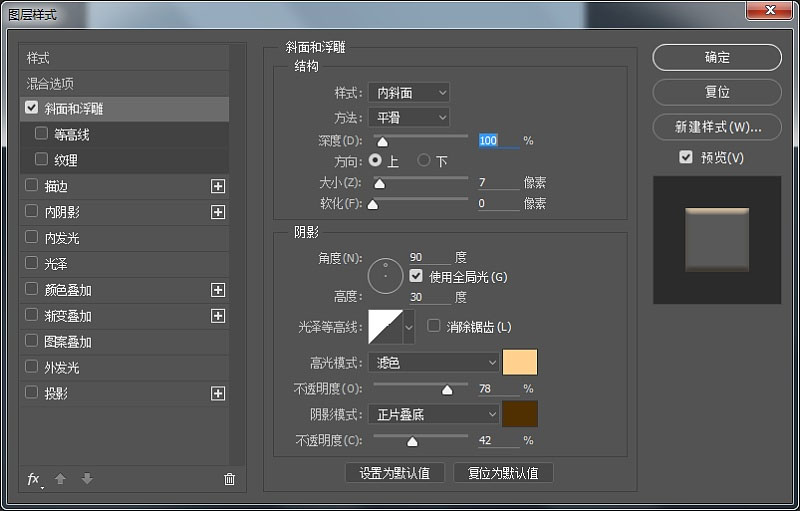Enable 消除锯齿 checkbox

[x=434, y=325]
